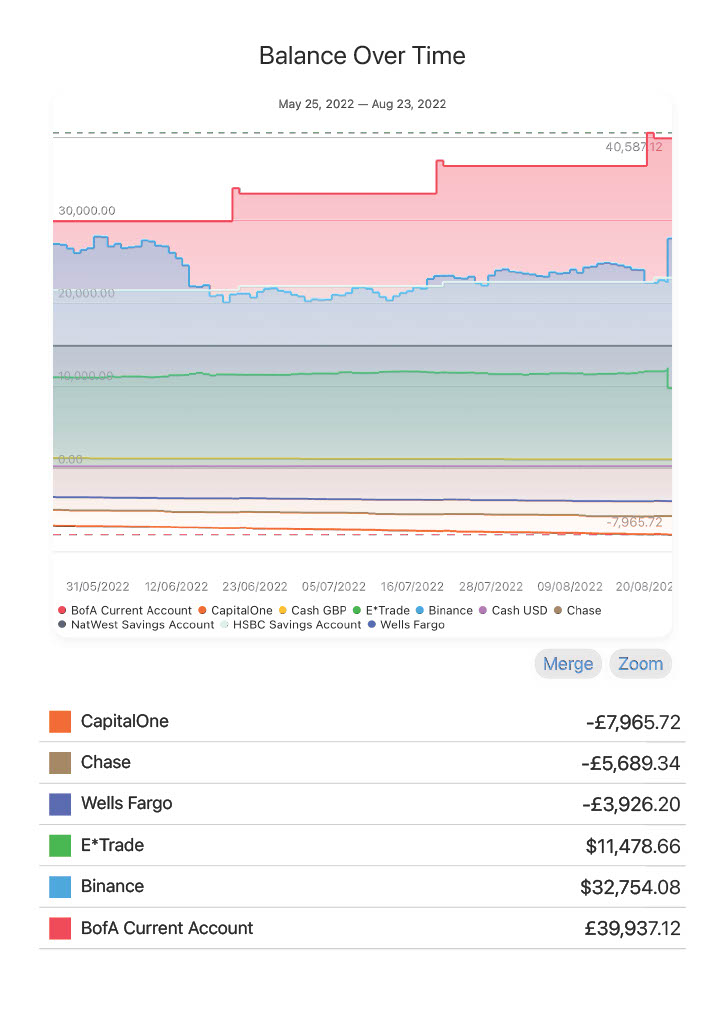The image size is (725, 1024).
Task: Click the Zoom button
Action: click(x=640, y=664)
